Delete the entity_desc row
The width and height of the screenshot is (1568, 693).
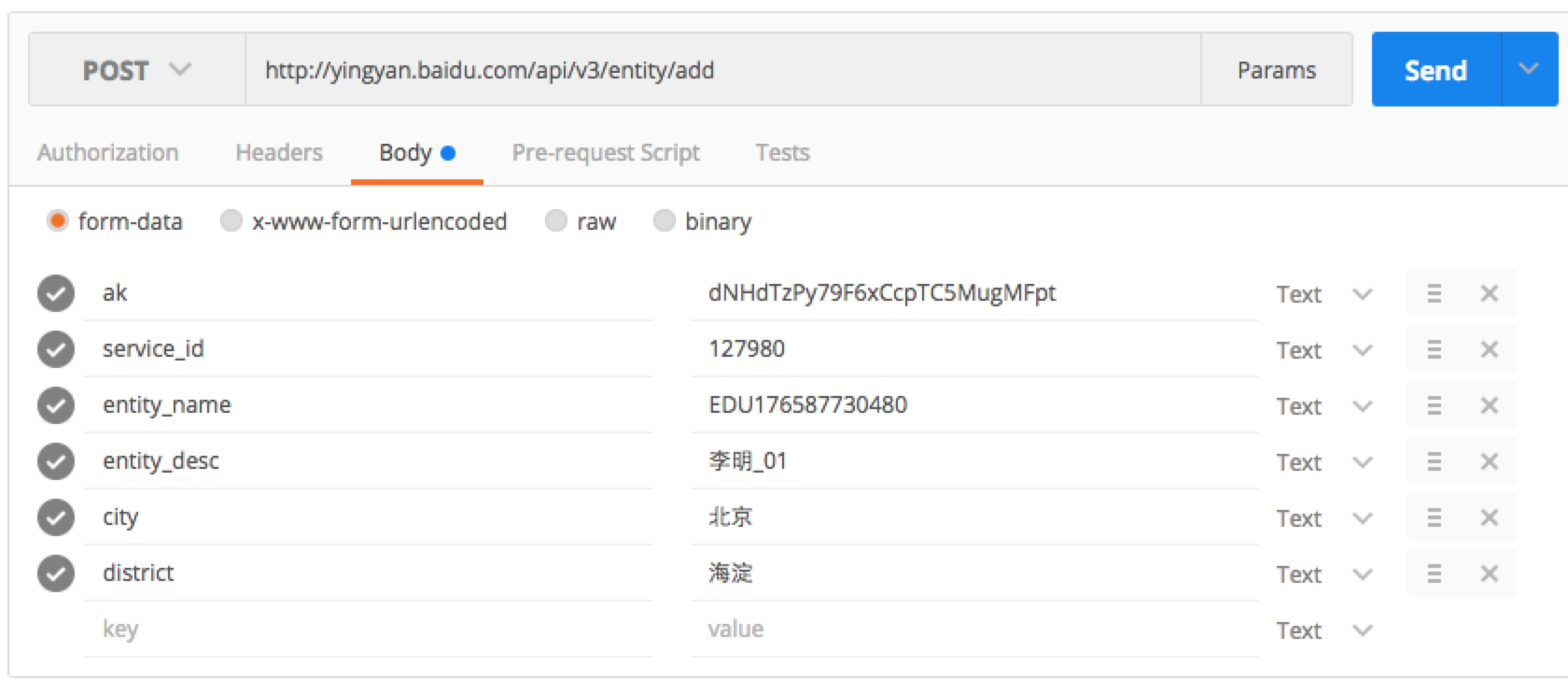1489,461
